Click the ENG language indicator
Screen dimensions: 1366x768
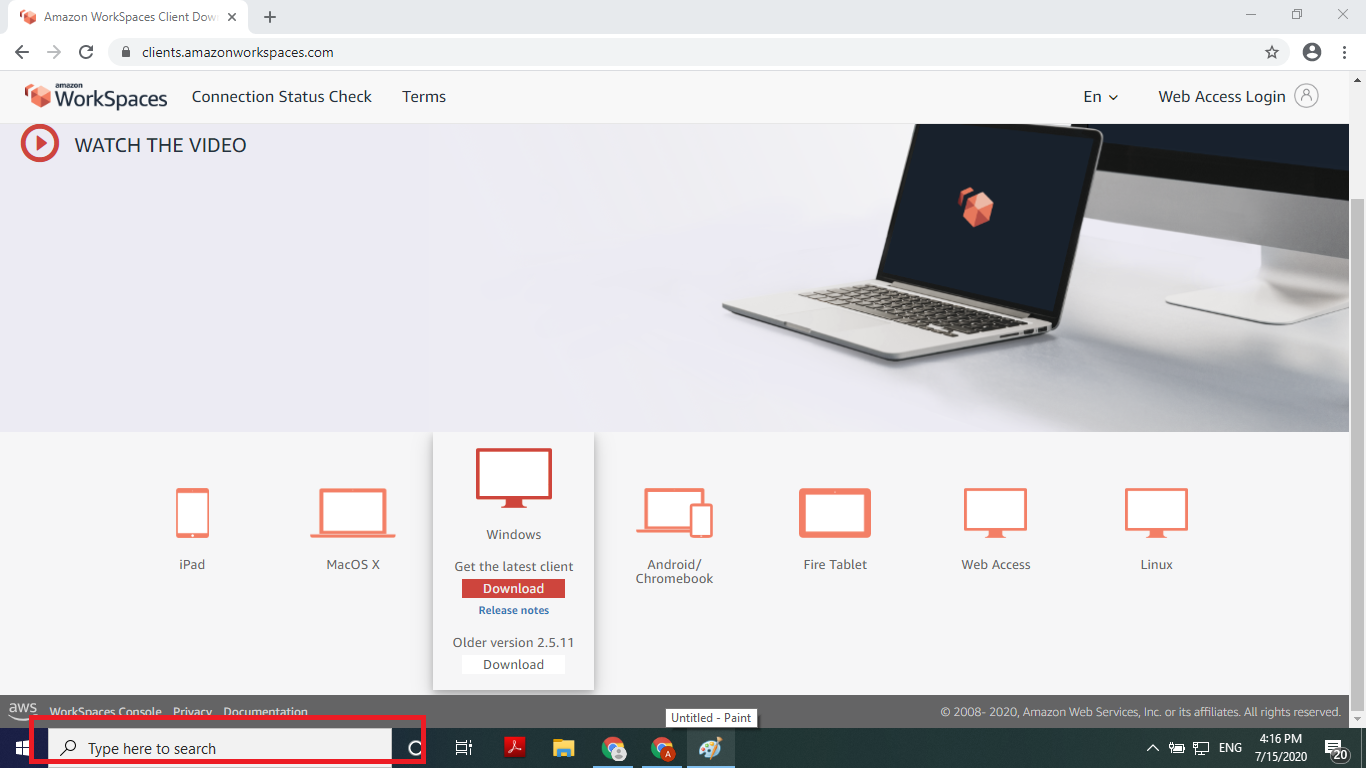point(1230,748)
